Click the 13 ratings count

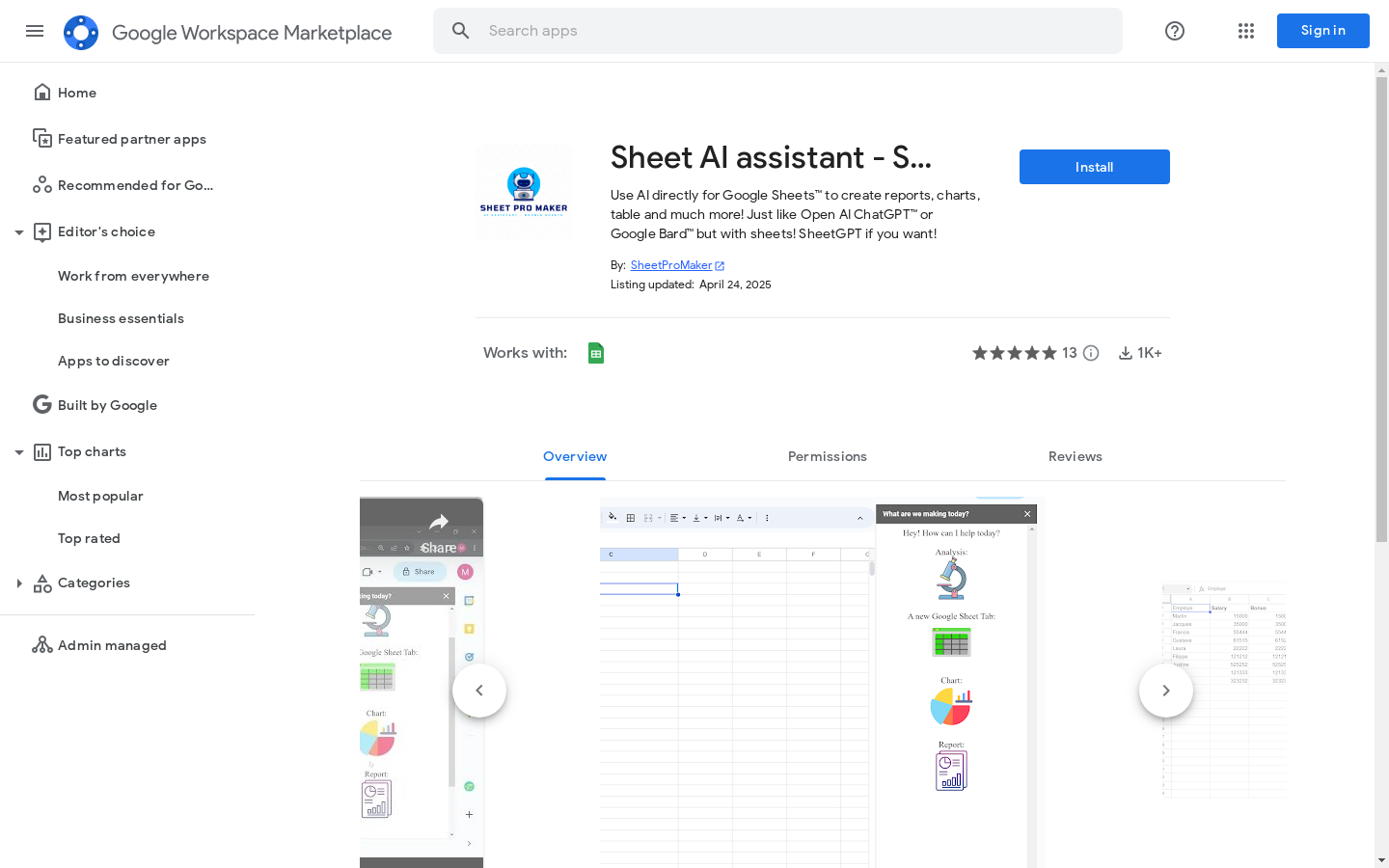tap(1070, 353)
